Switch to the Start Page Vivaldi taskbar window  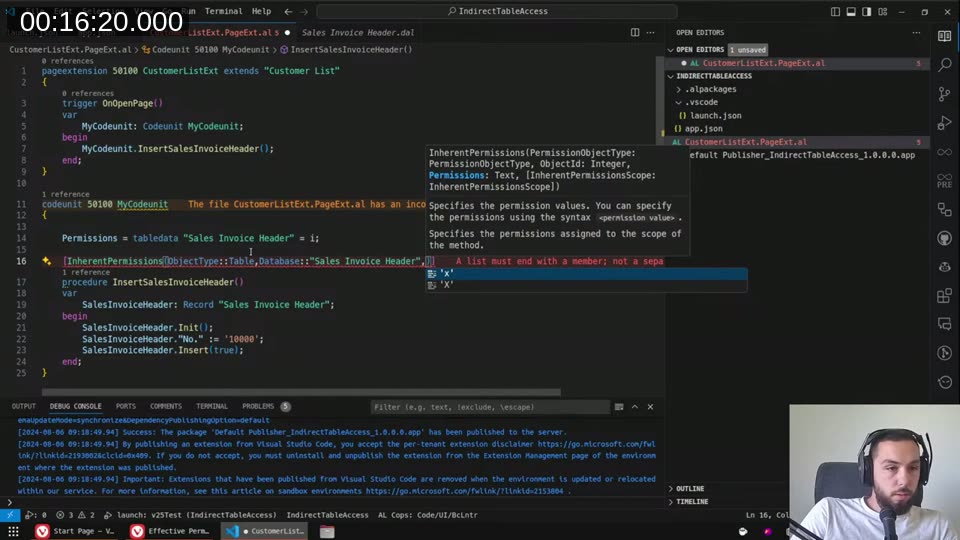(x=75, y=531)
